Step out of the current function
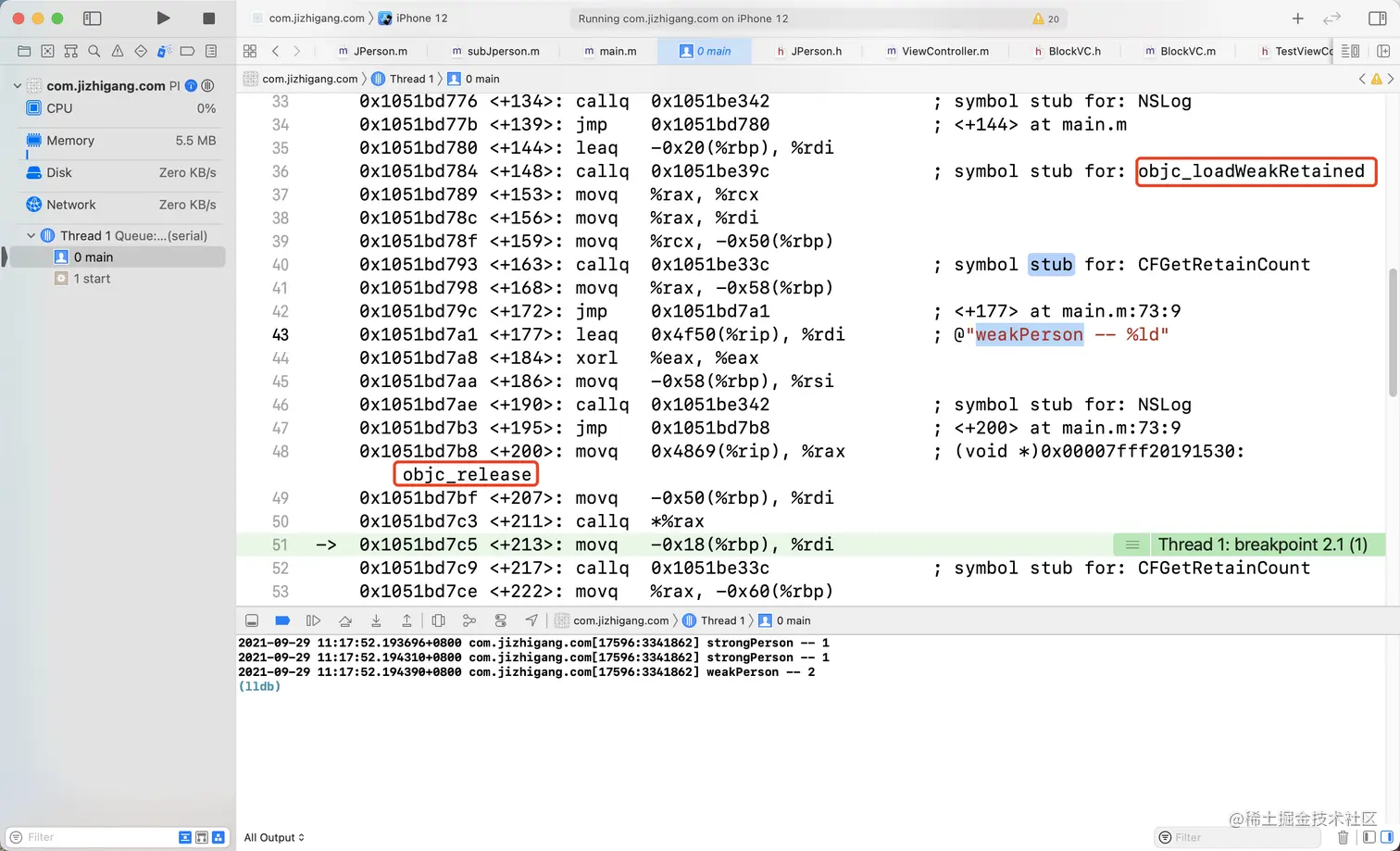This screenshot has height=851, width=1400. tap(406, 620)
